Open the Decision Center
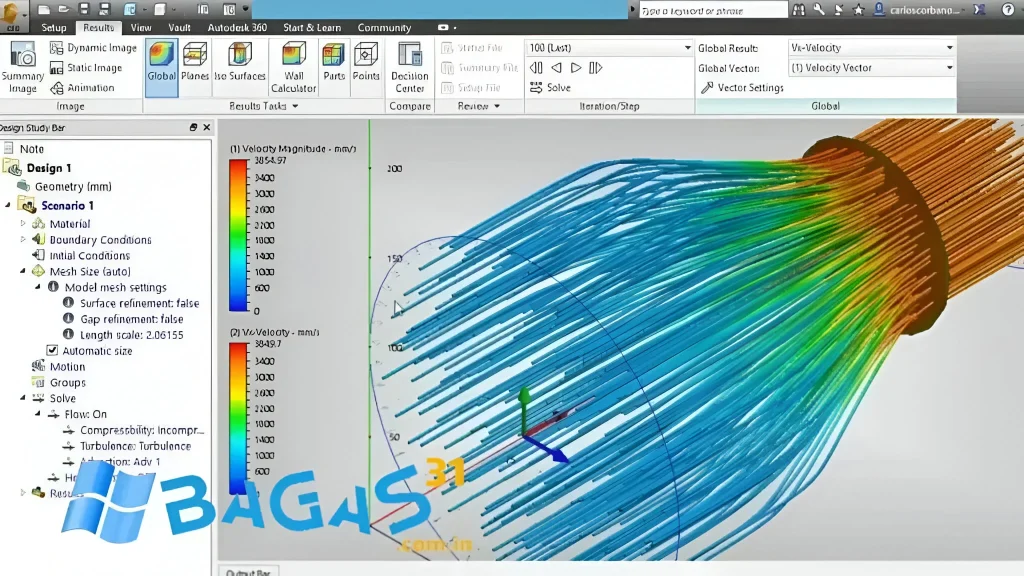The image size is (1024, 576). 409,67
